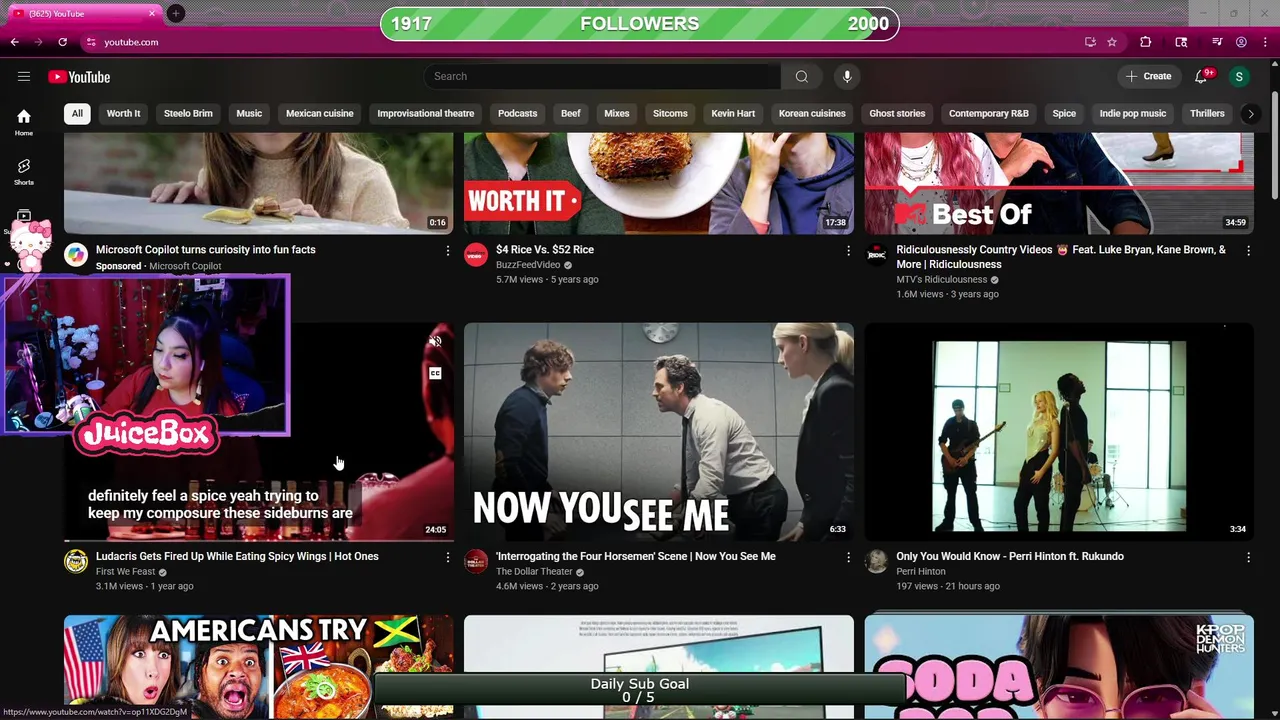Unmute the Ludacris preview video
This screenshot has width=1280, height=720.
coord(435,342)
